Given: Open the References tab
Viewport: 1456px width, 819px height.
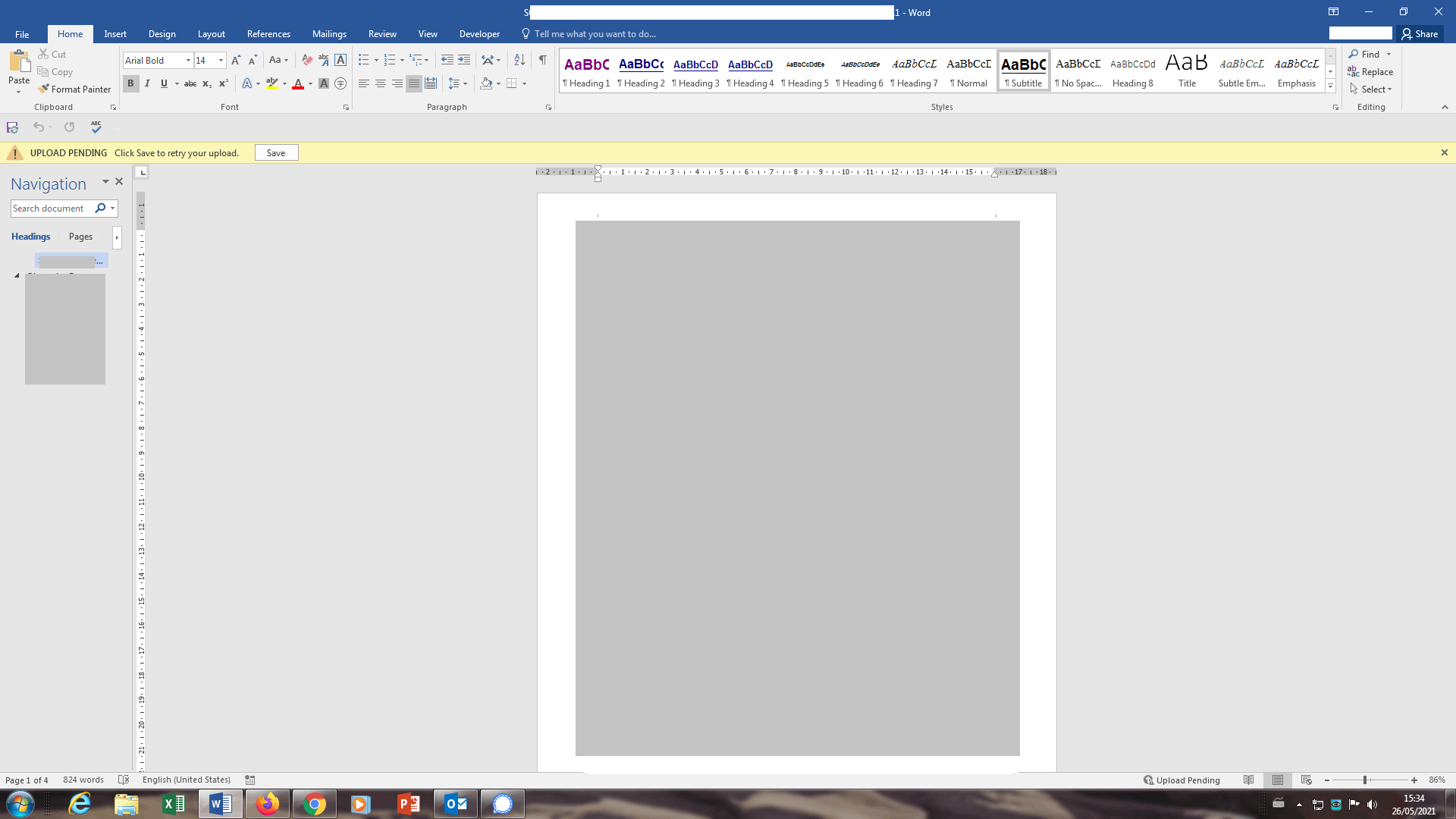Looking at the screenshot, I should click(268, 34).
